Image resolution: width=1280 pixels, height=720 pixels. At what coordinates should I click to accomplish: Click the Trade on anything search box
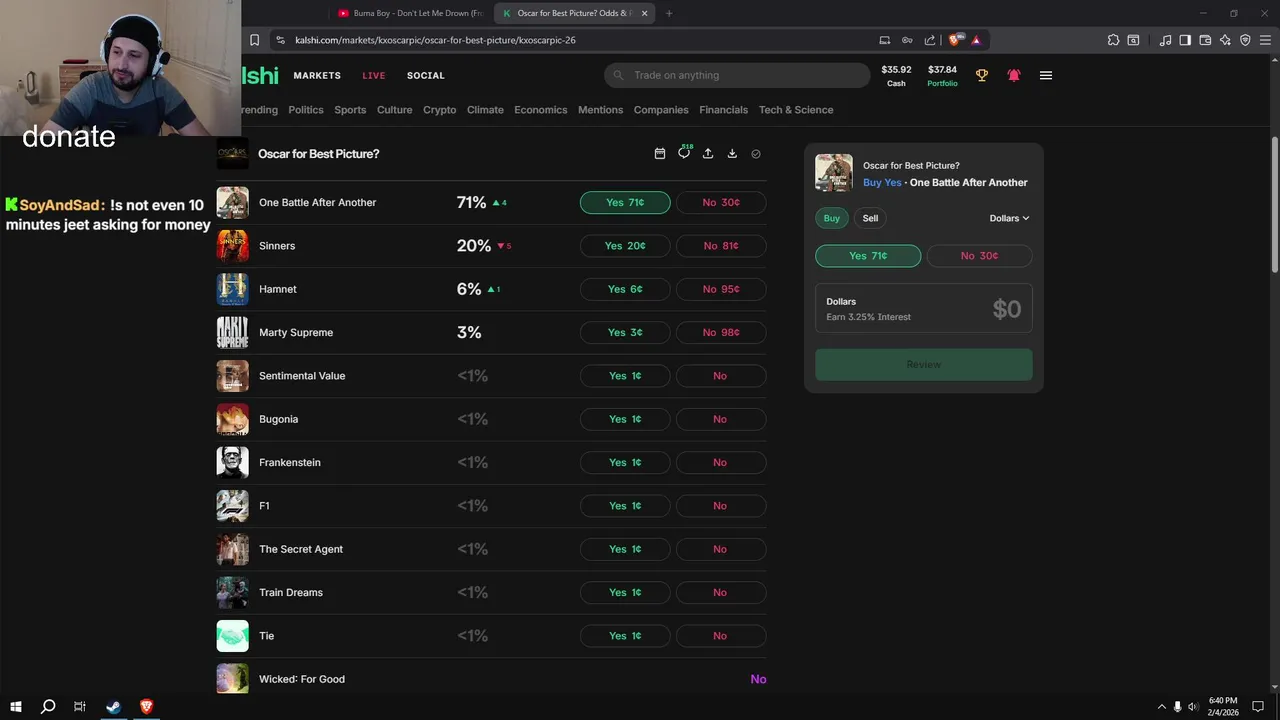[737, 75]
